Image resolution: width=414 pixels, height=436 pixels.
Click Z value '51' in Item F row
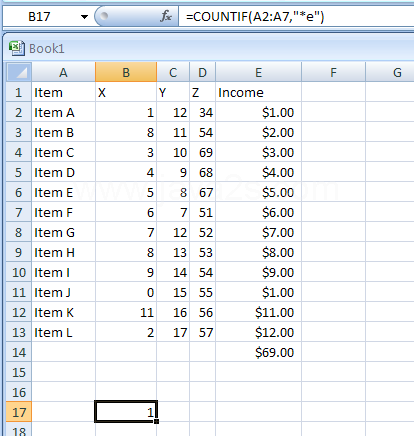pyautogui.click(x=202, y=212)
